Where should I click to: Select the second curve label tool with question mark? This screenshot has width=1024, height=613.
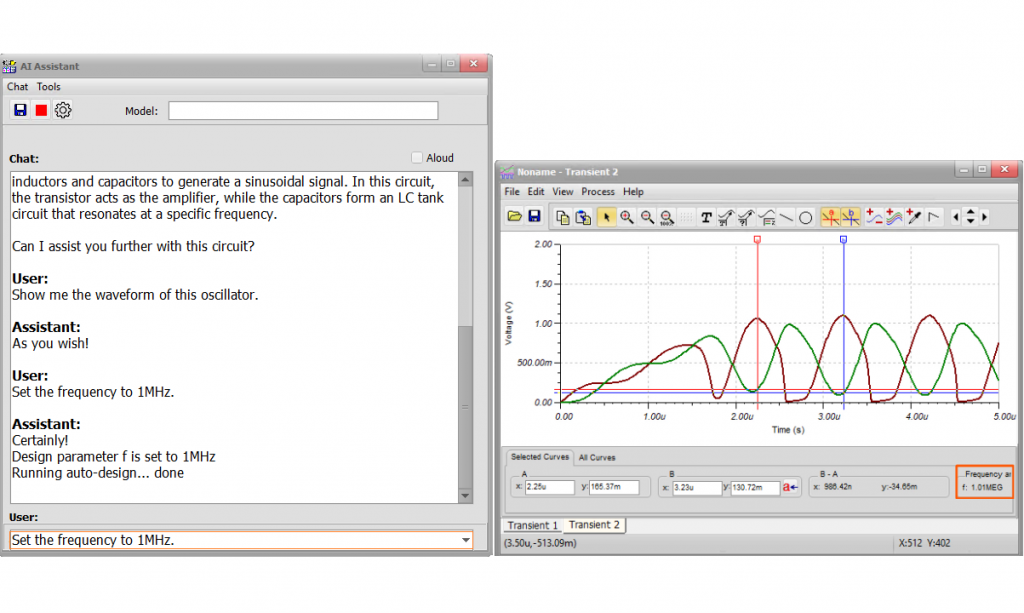pyautogui.click(x=746, y=217)
